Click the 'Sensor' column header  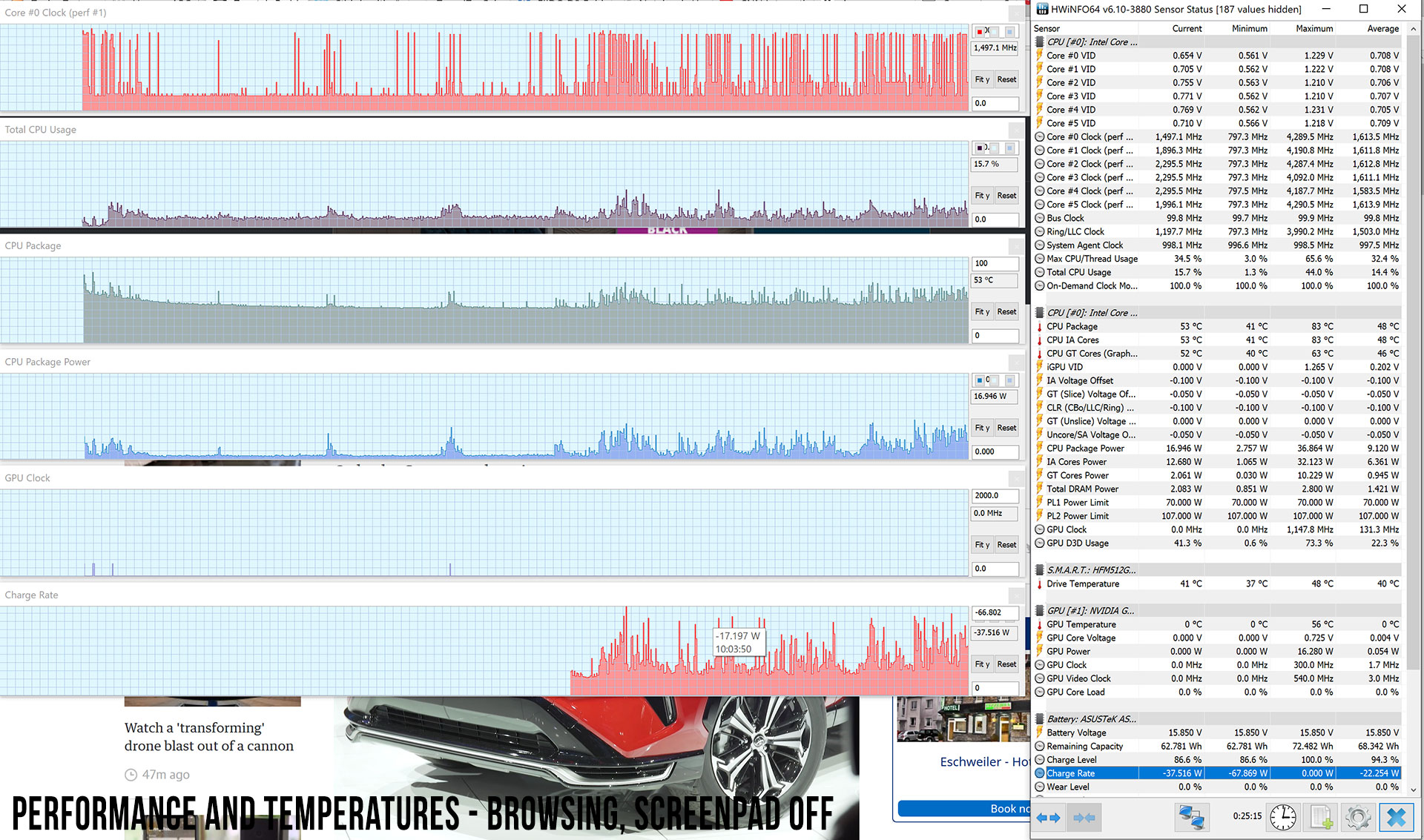click(1046, 29)
